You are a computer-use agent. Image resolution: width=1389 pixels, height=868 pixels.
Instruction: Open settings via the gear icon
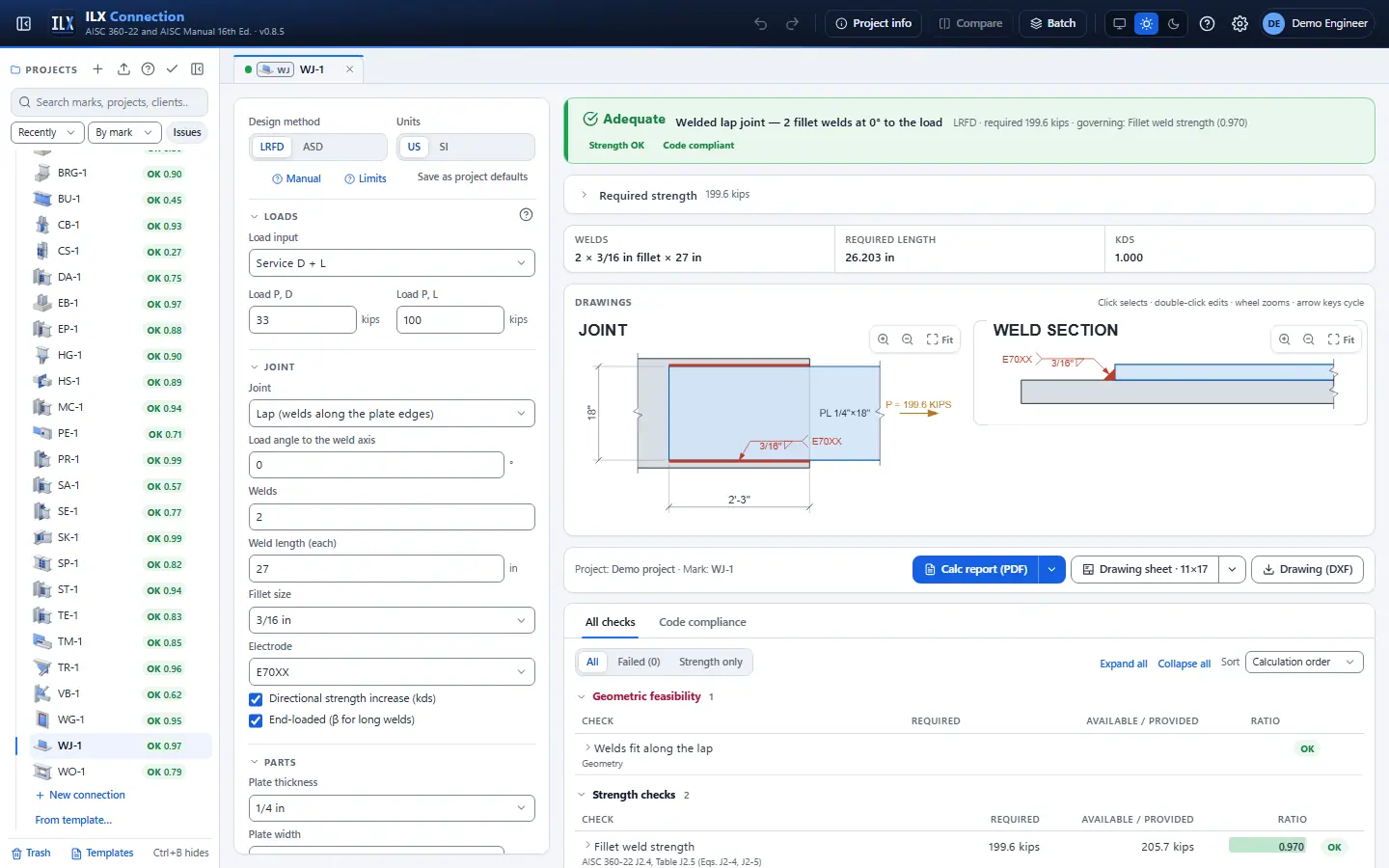pos(1240,23)
